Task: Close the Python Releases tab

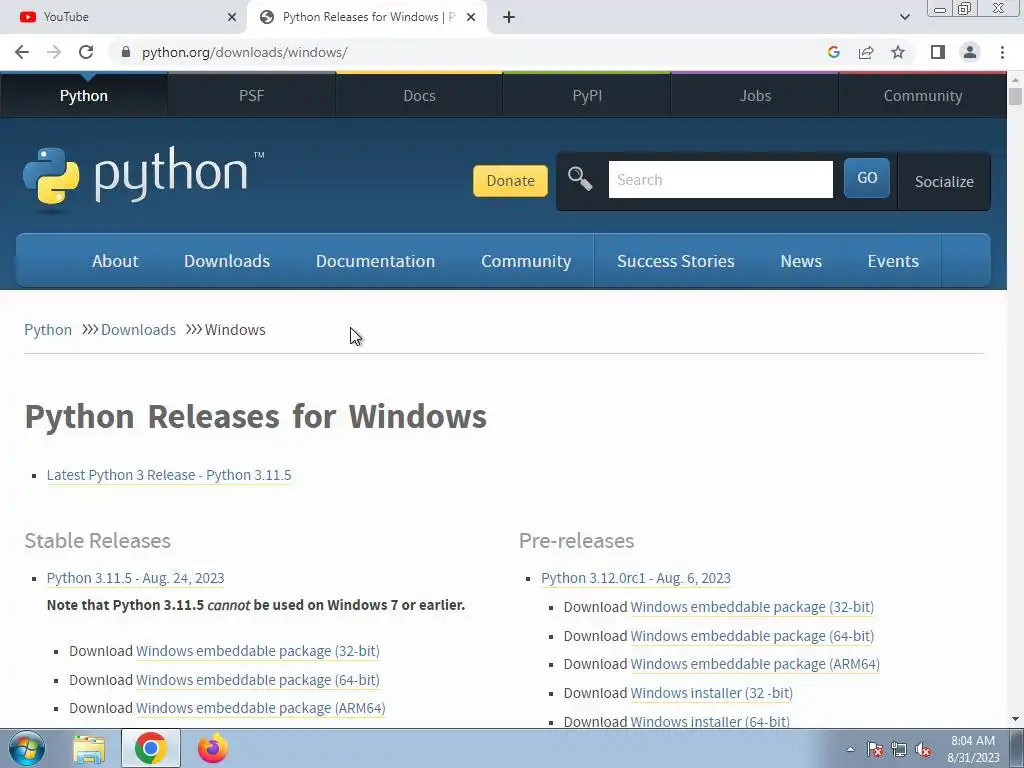Action: 471,17
